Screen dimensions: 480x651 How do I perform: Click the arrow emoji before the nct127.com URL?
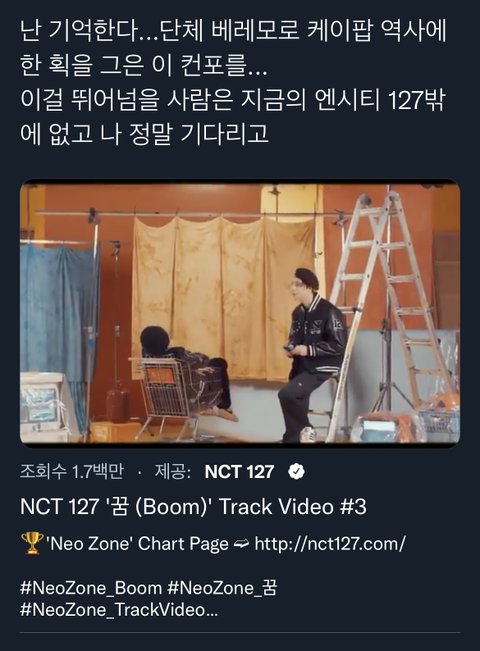(242, 544)
